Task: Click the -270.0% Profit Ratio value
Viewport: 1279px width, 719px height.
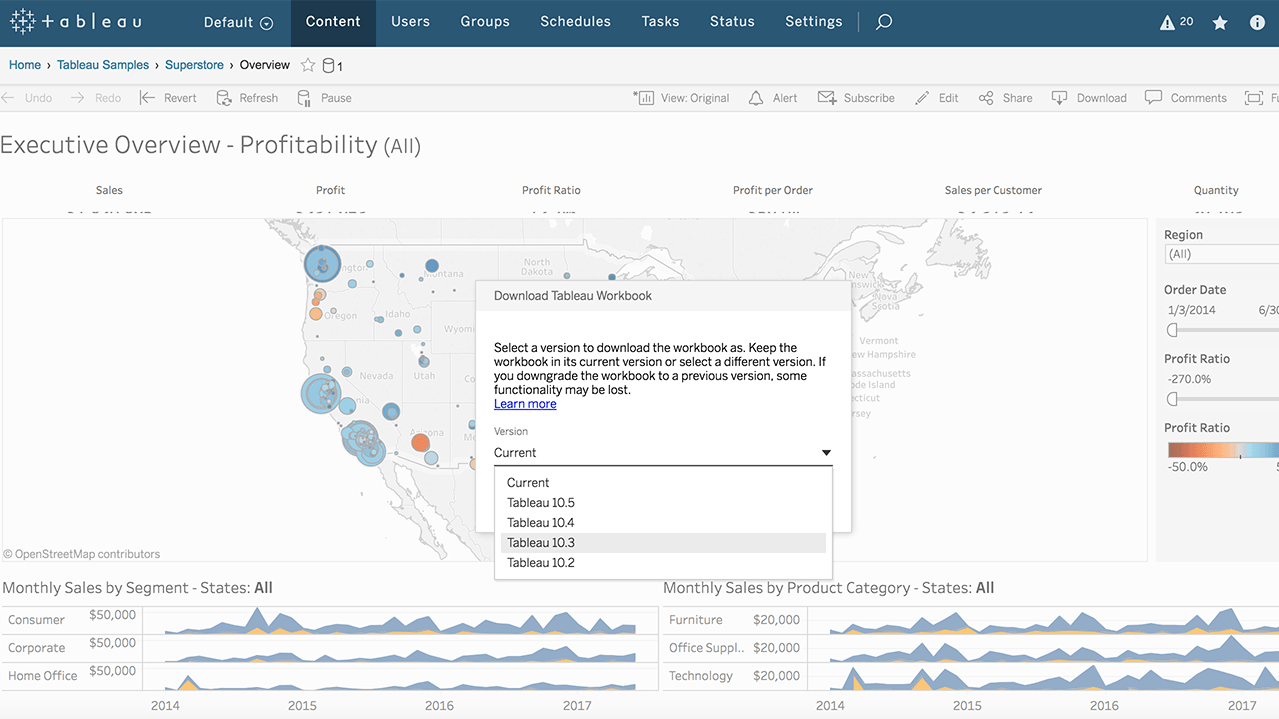Action: click(1189, 379)
